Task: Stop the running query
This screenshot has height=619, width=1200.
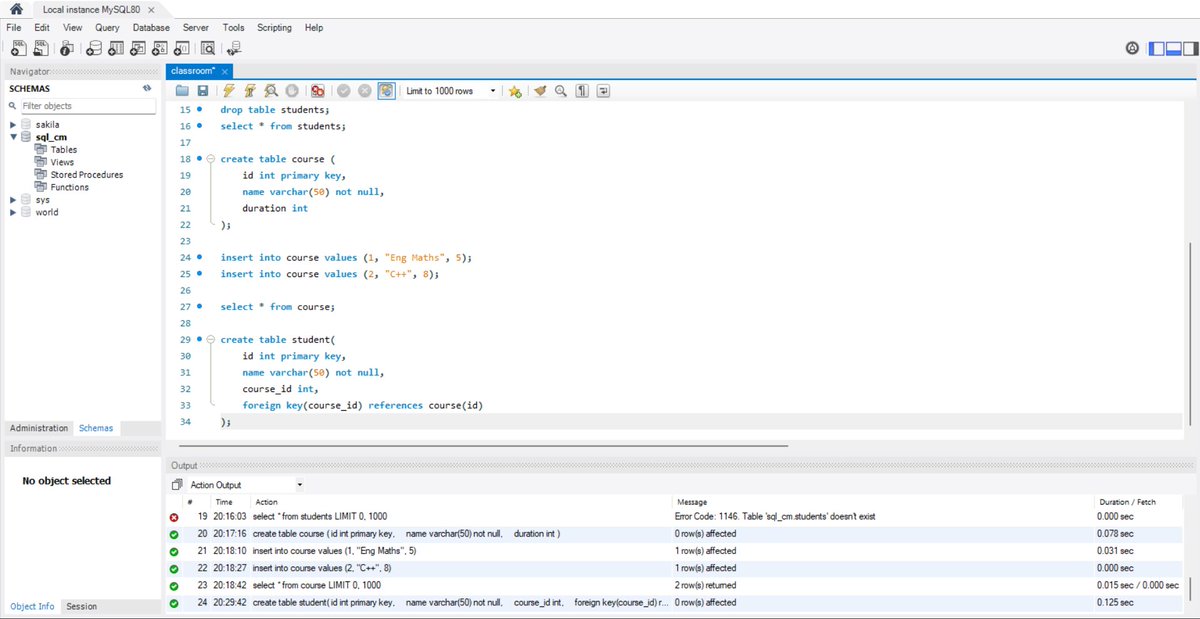Action: coord(292,91)
